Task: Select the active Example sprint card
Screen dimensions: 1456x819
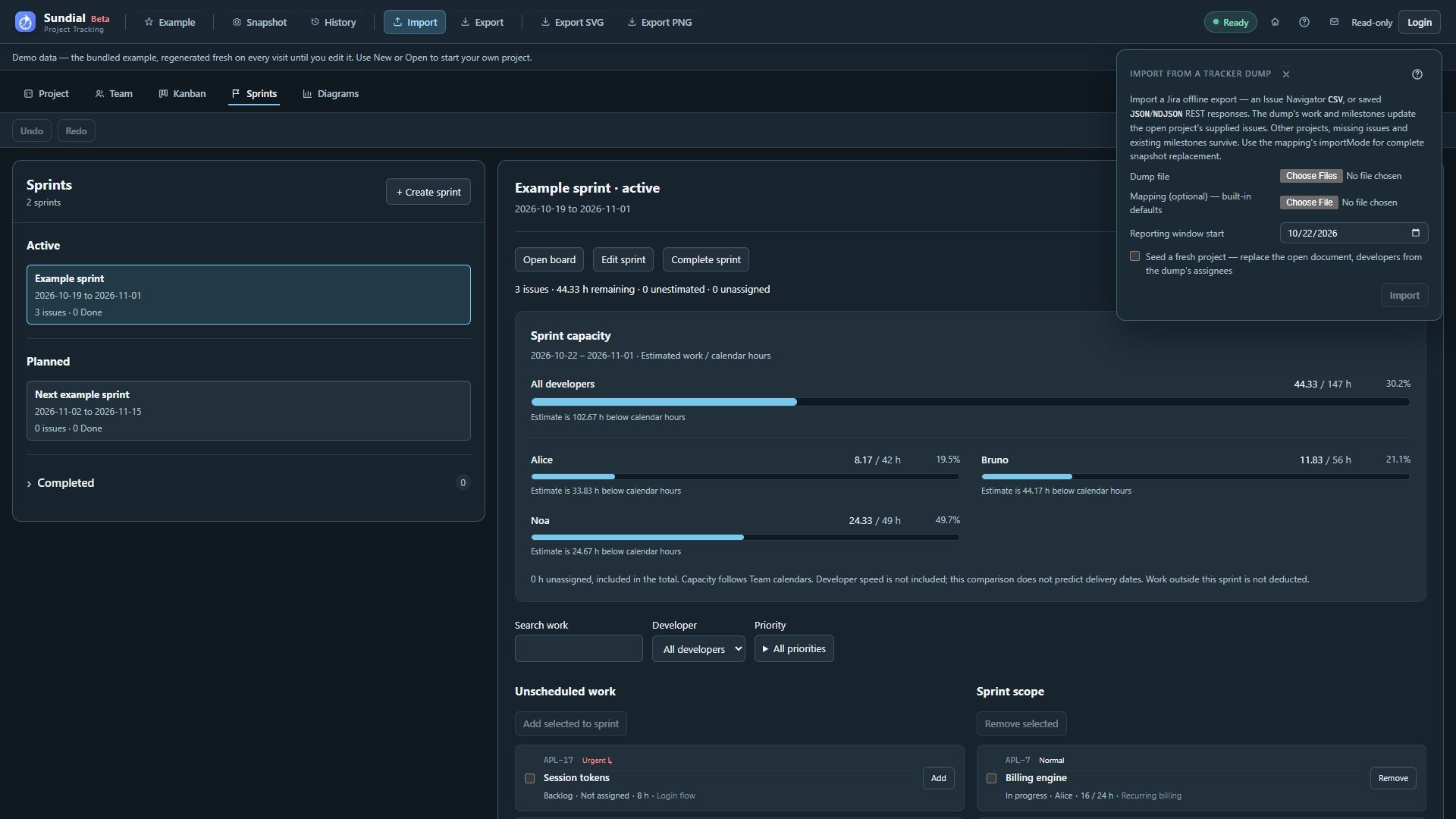Action: [249, 294]
